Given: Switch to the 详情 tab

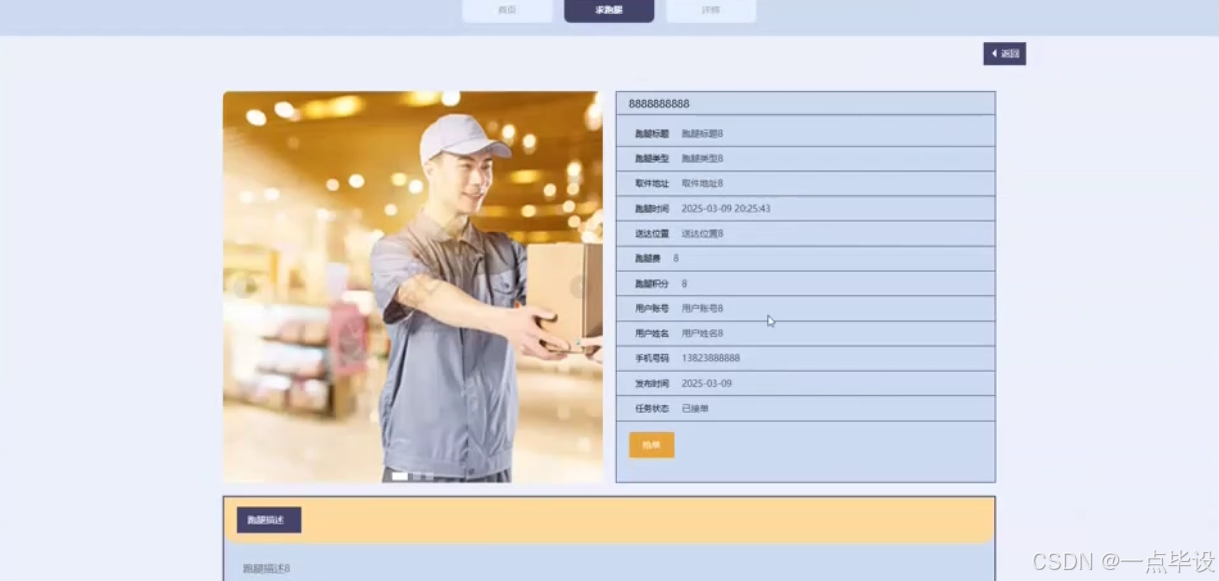Looking at the screenshot, I should click(711, 10).
